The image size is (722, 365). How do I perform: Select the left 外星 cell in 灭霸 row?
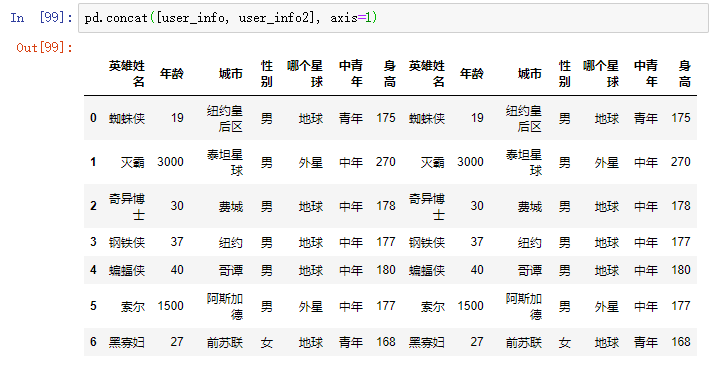pos(311,162)
